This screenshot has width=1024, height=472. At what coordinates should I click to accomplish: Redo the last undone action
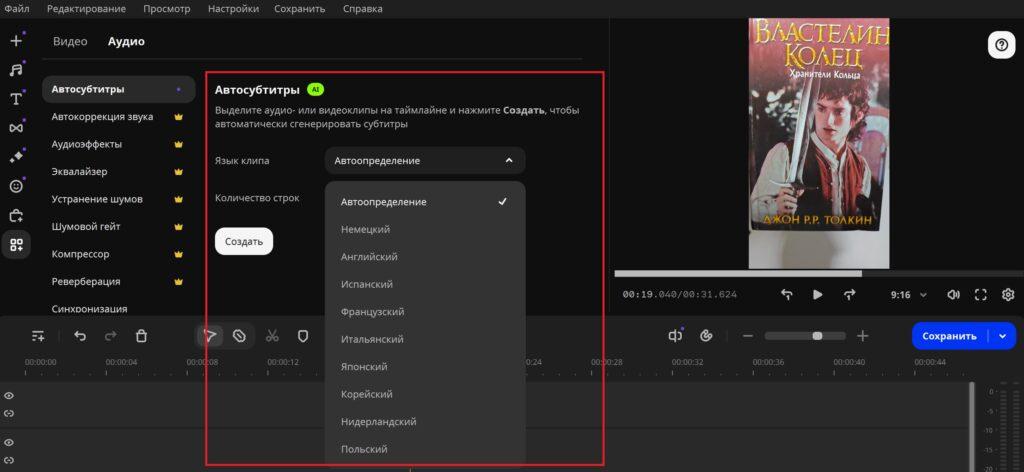click(110, 336)
